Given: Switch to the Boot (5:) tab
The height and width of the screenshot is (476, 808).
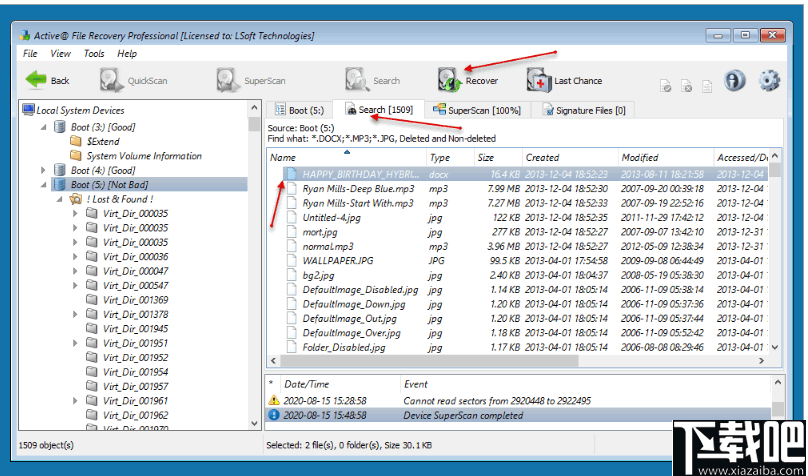Looking at the screenshot, I should point(299,110).
